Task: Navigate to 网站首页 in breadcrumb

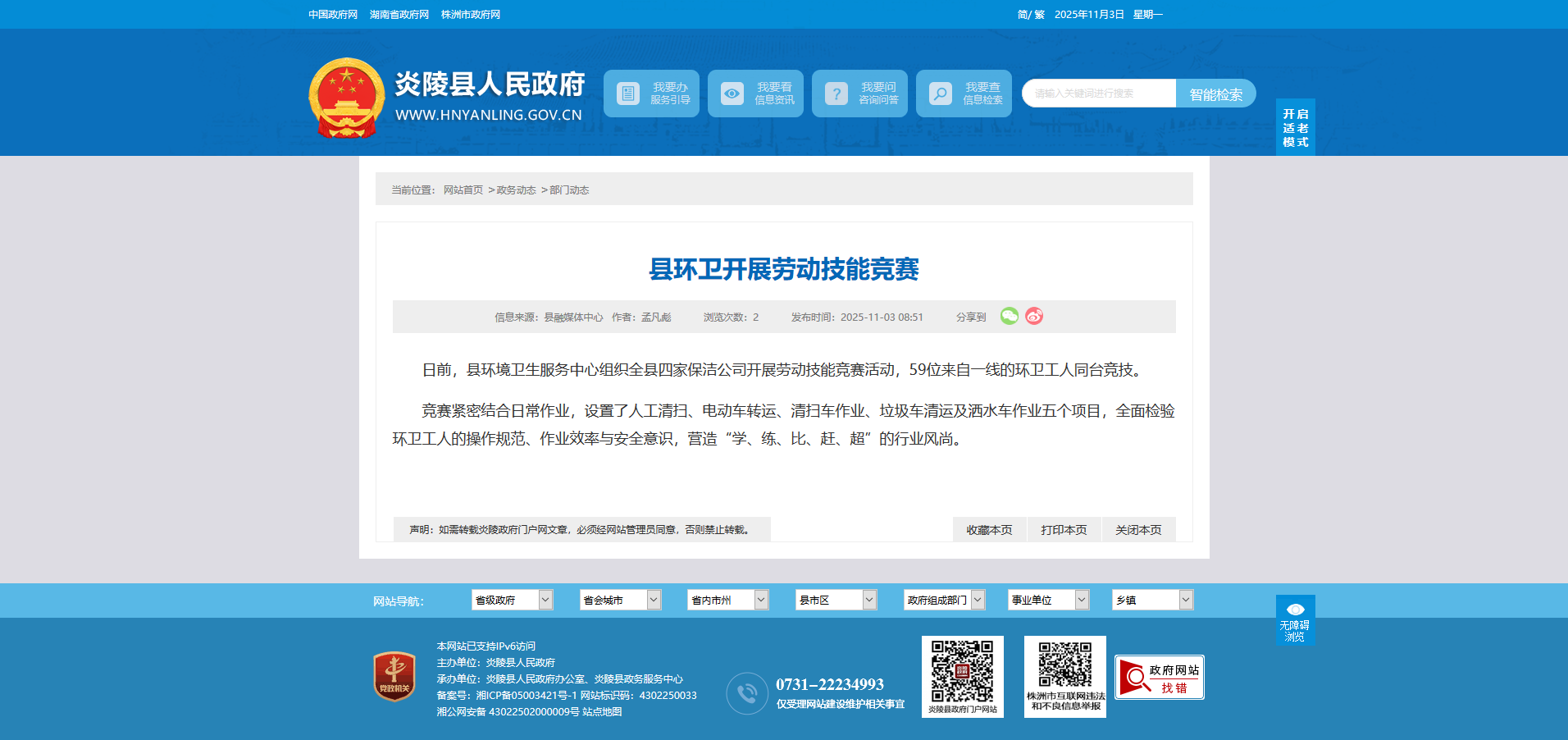Action: pos(463,190)
